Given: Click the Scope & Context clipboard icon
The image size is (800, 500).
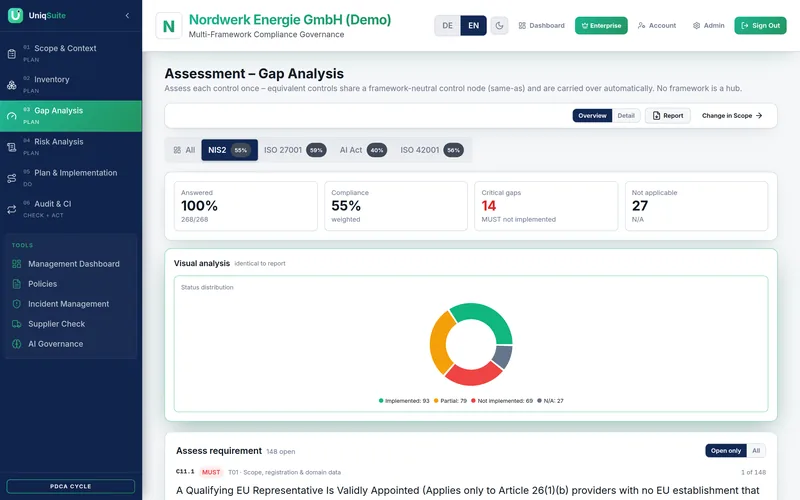Looking at the screenshot, I should (x=12, y=54).
